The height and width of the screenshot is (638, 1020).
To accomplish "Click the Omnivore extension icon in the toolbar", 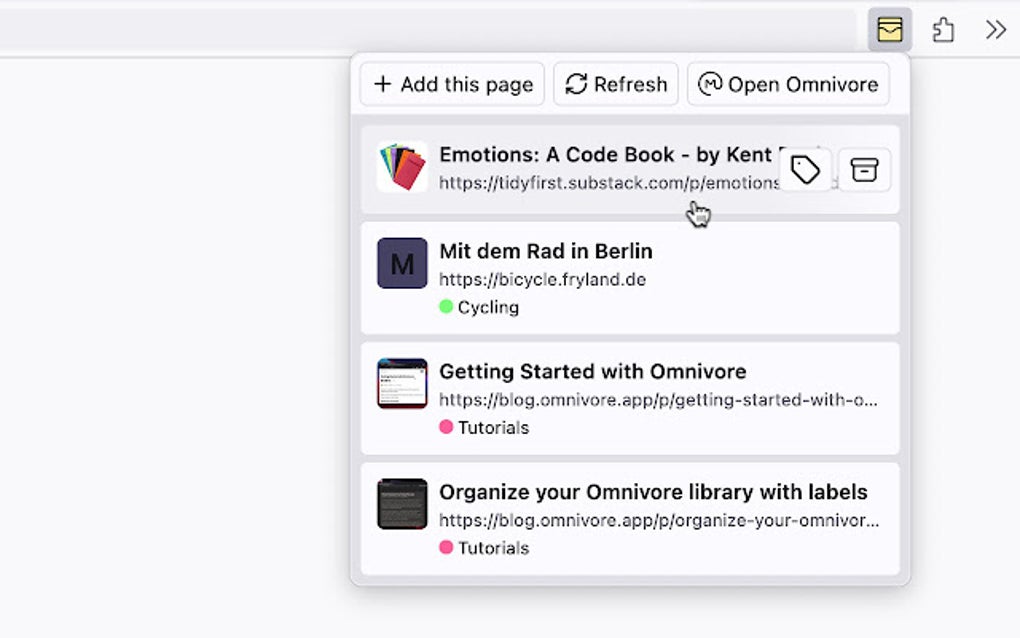I will click(889, 29).
